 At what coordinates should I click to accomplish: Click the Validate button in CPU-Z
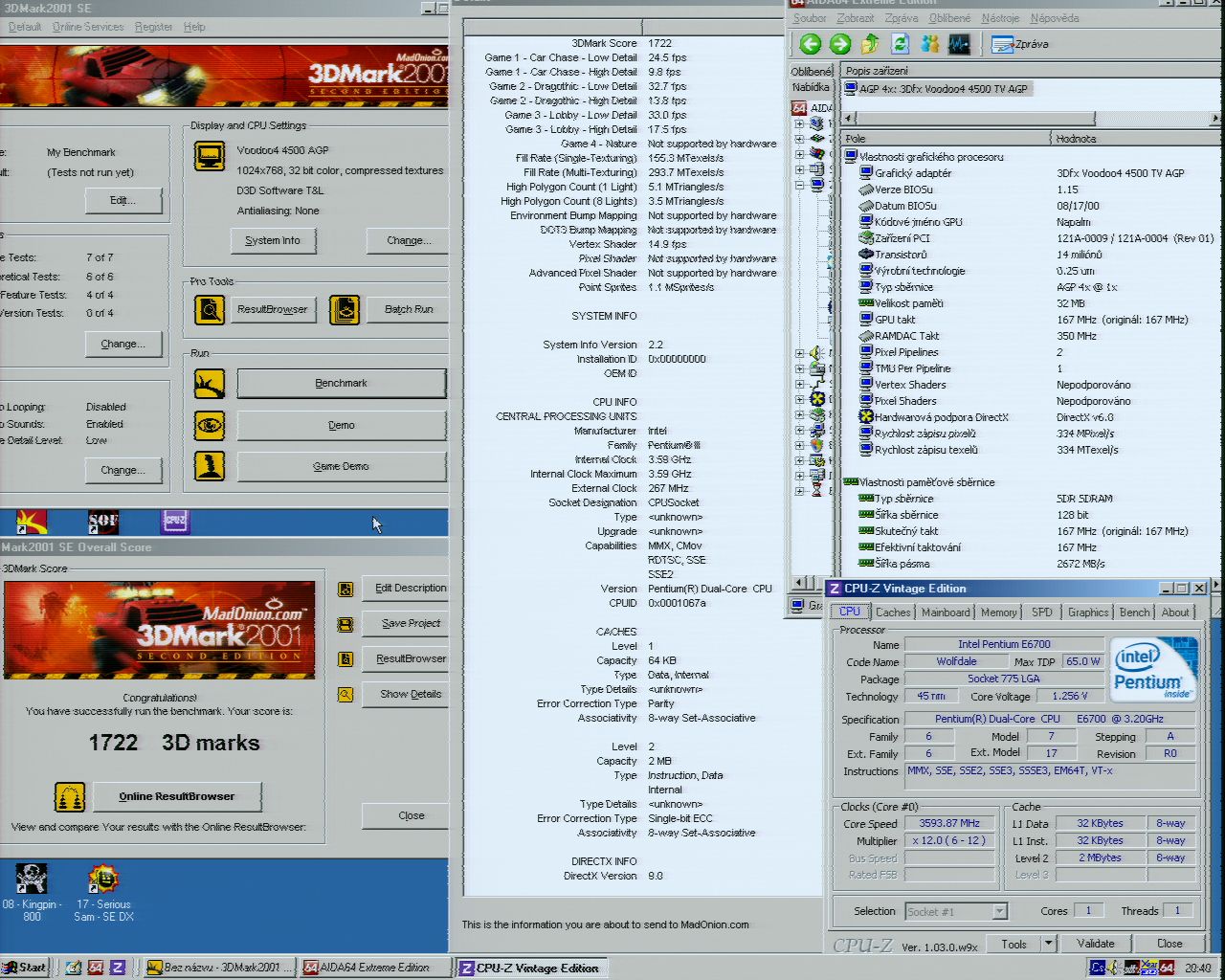click(1096, 944)
